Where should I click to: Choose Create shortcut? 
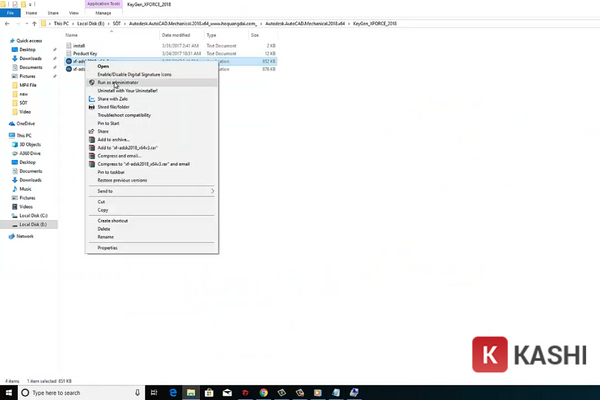152,220
